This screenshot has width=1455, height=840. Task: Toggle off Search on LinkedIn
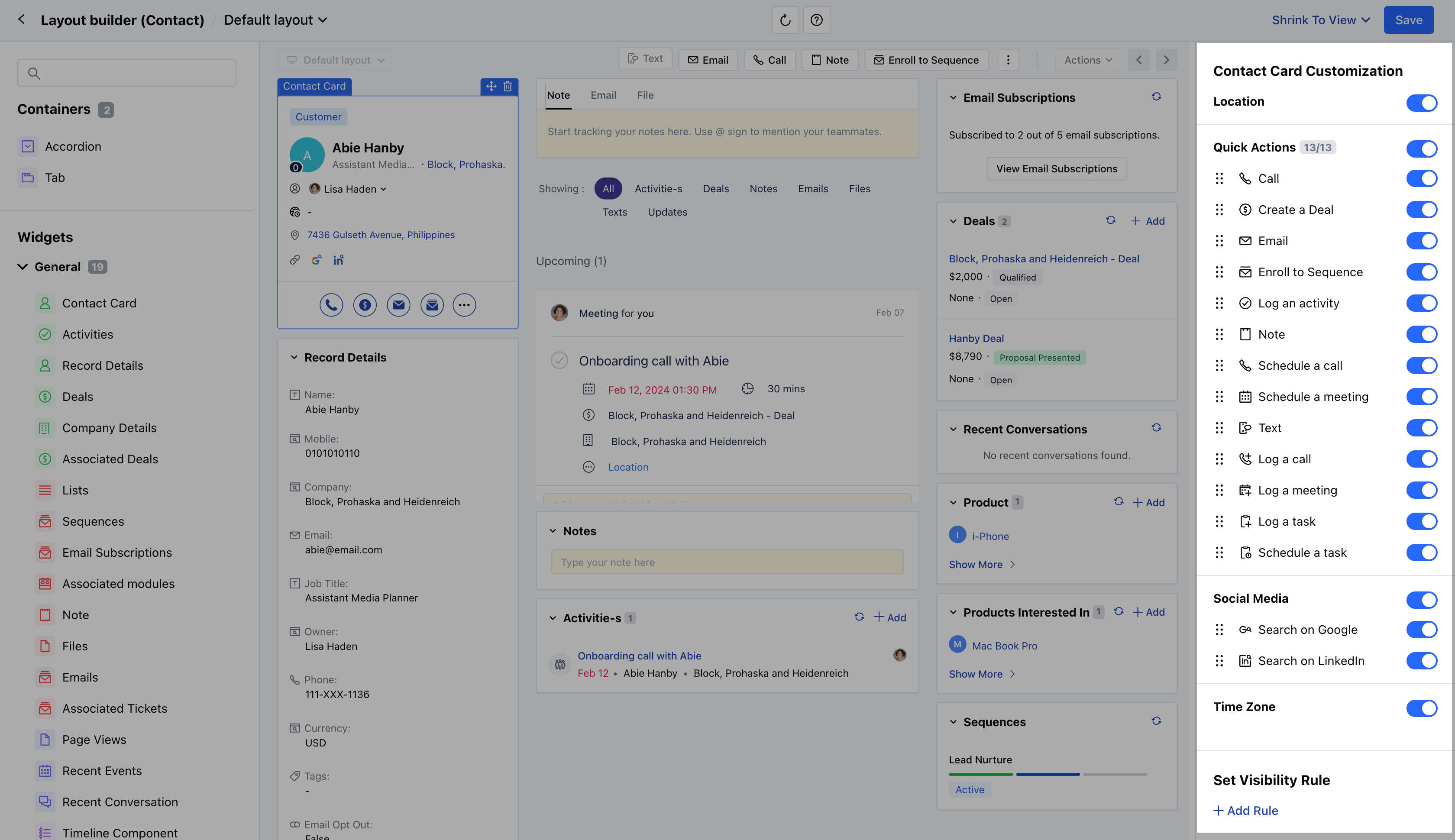(1421, 661)
